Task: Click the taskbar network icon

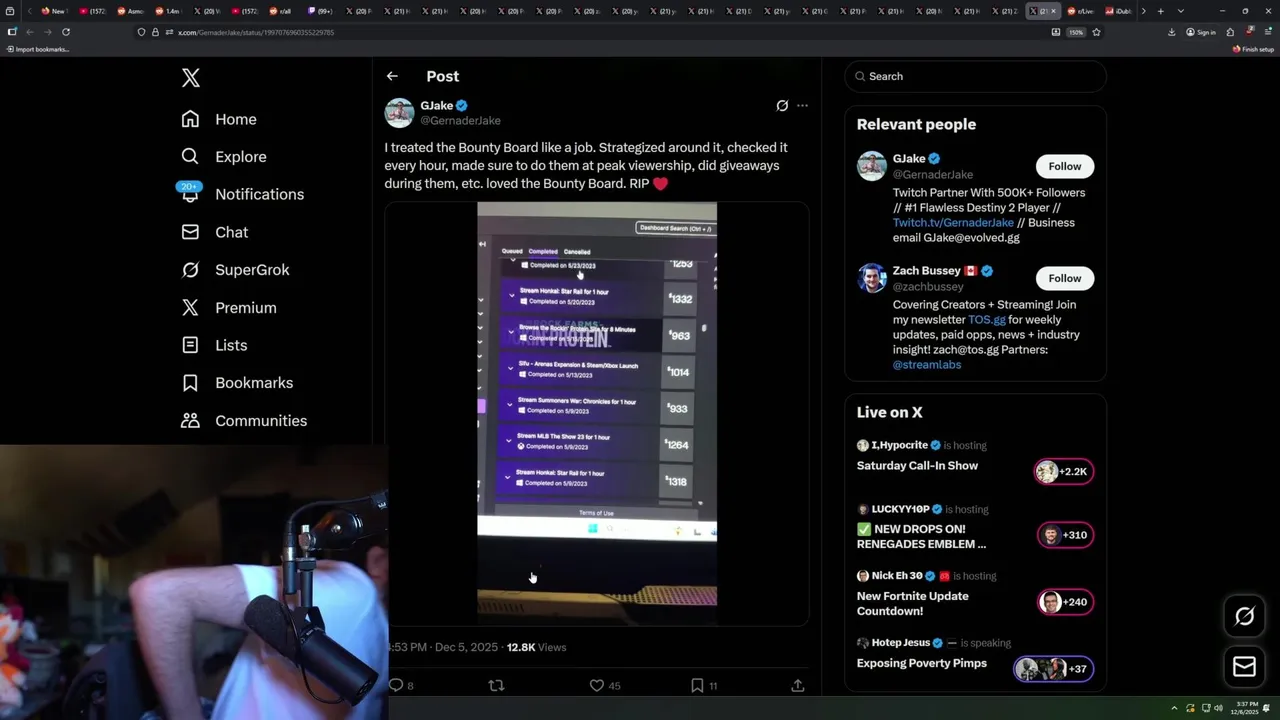Action: coord(1204,708)
